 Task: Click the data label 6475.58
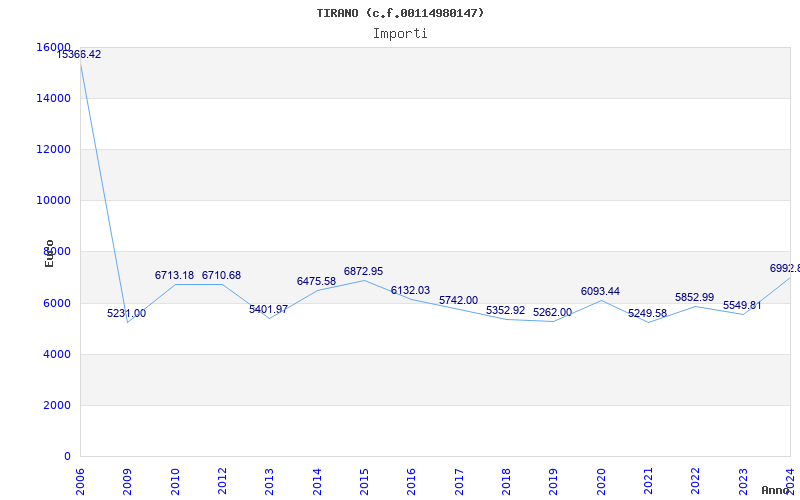316,281
